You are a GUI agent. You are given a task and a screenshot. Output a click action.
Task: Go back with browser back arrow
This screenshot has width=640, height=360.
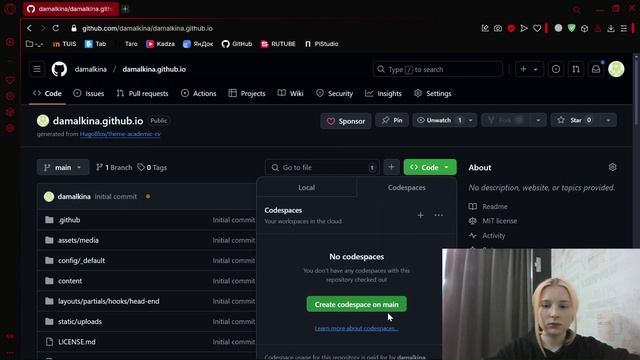click(29, 28)
